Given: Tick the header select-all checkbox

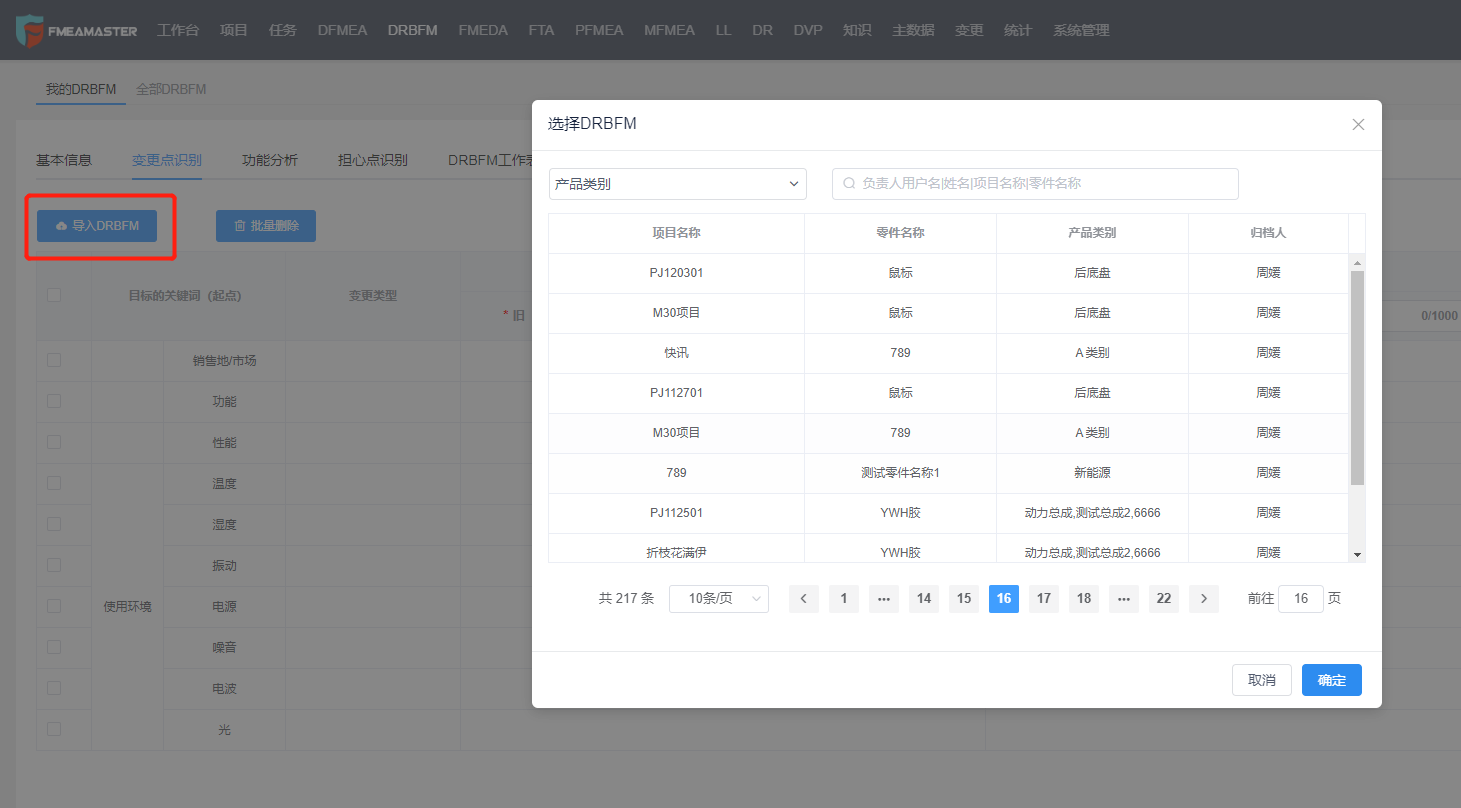Looking at the screenshot, I should 54,295.
